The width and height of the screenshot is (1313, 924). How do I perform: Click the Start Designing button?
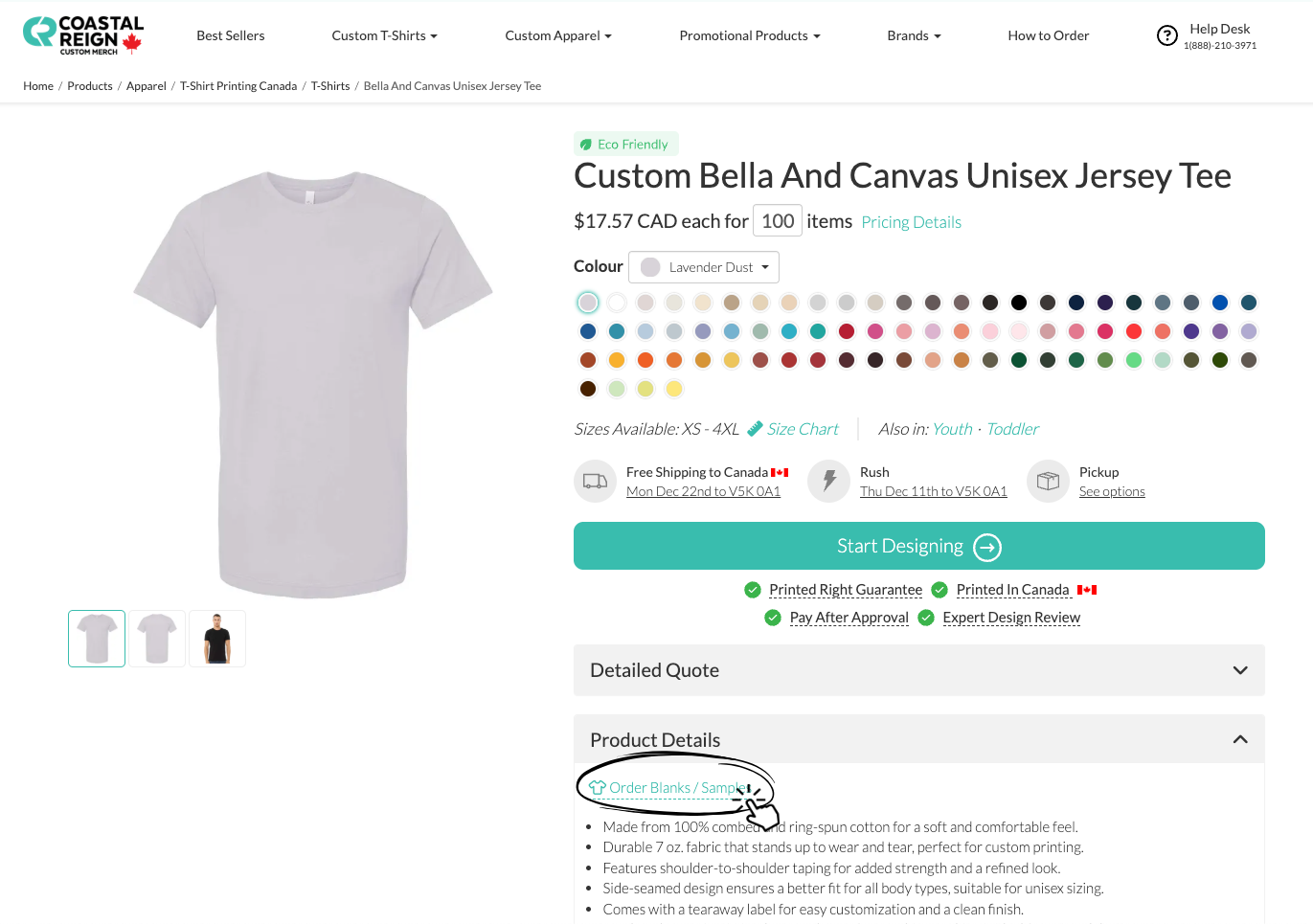coord(918,546)
